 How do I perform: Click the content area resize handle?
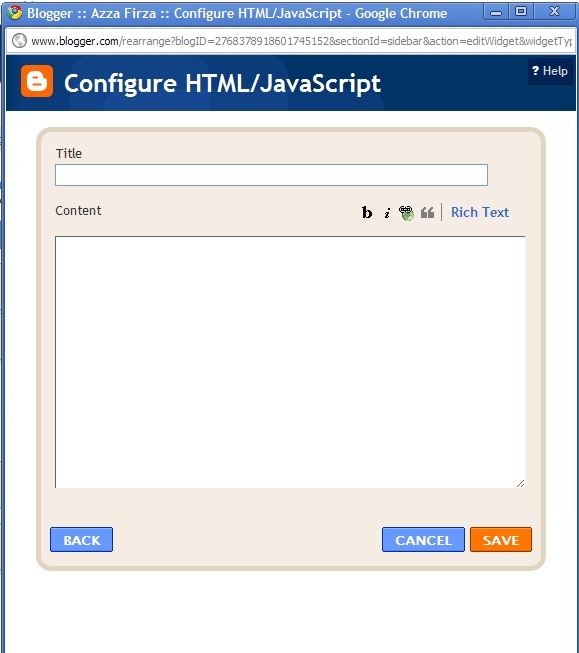coord(520,484)
